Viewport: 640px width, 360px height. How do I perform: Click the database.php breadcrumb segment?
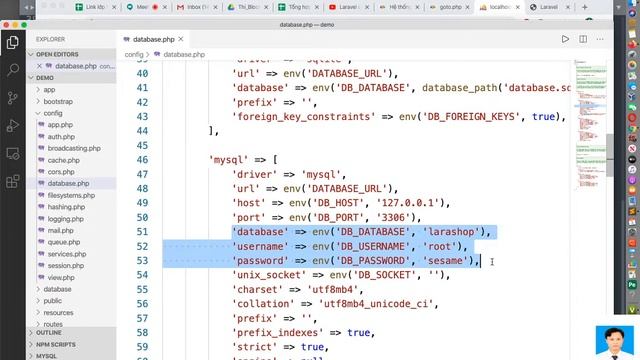tap(184, 54)
